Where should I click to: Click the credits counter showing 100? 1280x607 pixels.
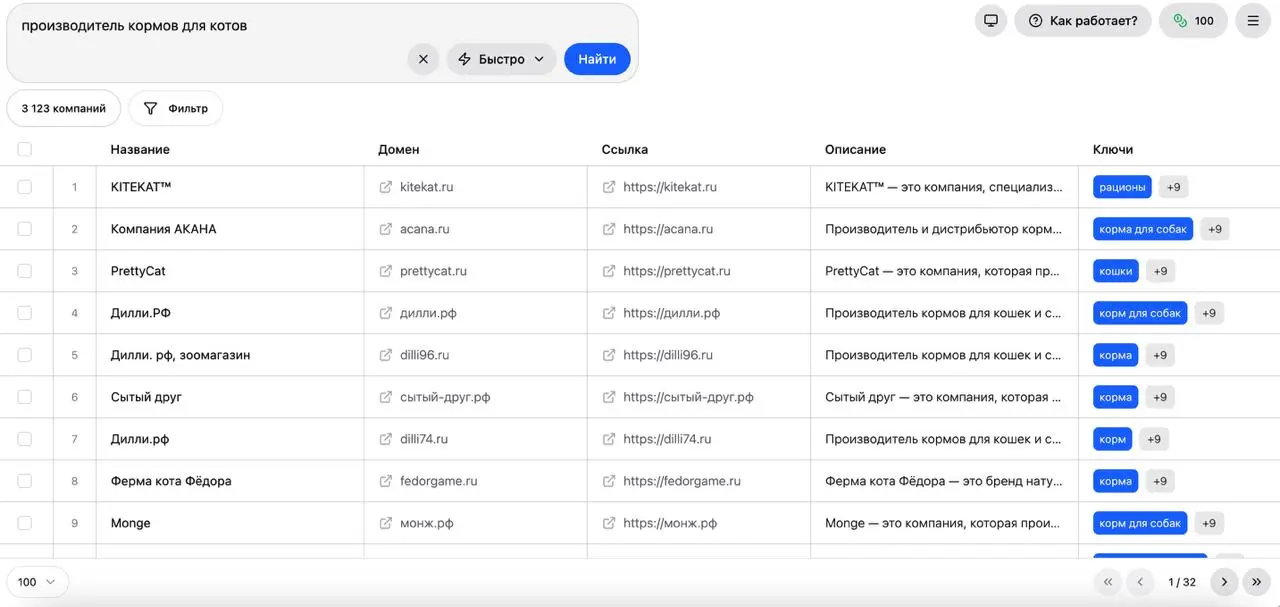tap(1193, 20)
